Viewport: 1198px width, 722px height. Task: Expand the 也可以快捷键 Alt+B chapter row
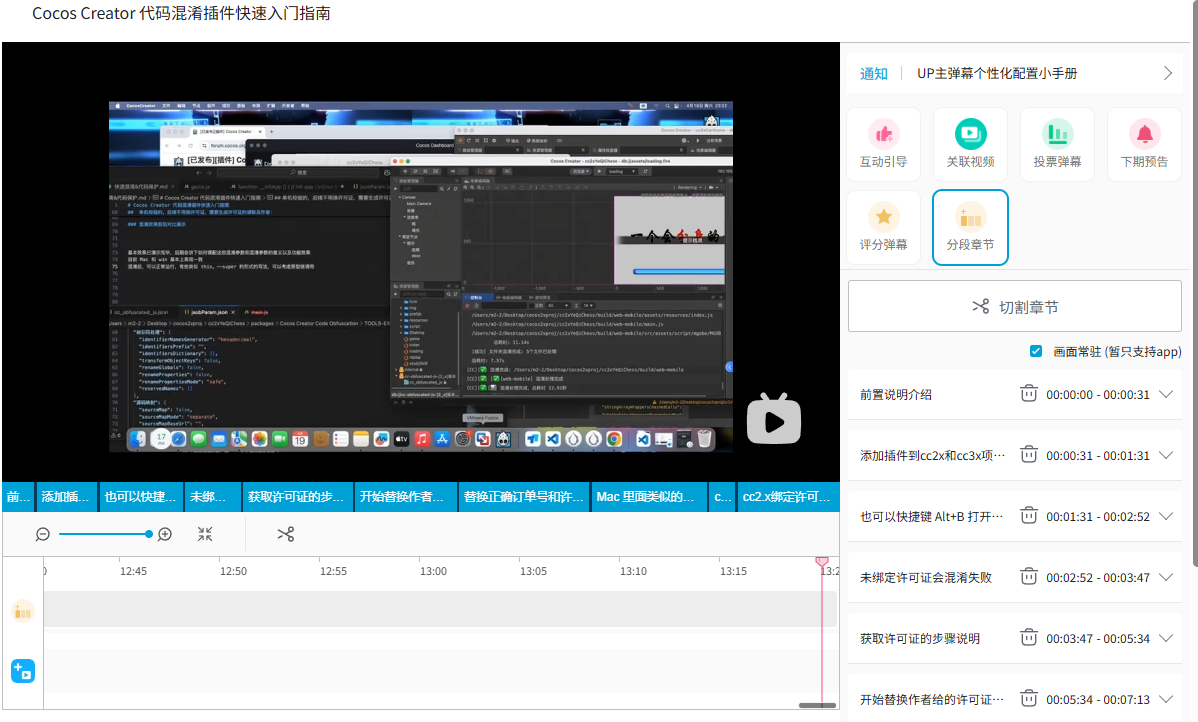point(1166,516)
